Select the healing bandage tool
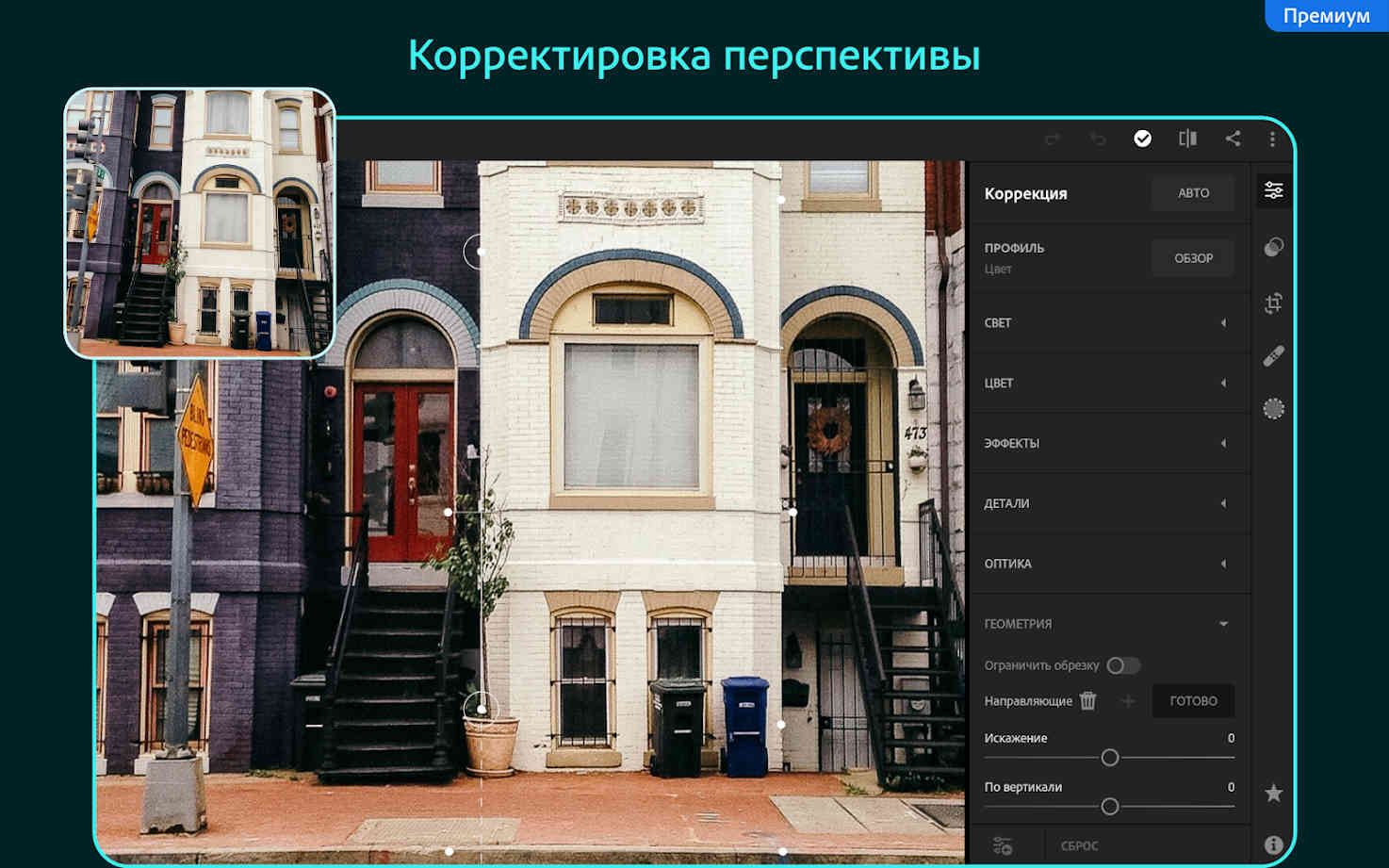 point(1273,356)
